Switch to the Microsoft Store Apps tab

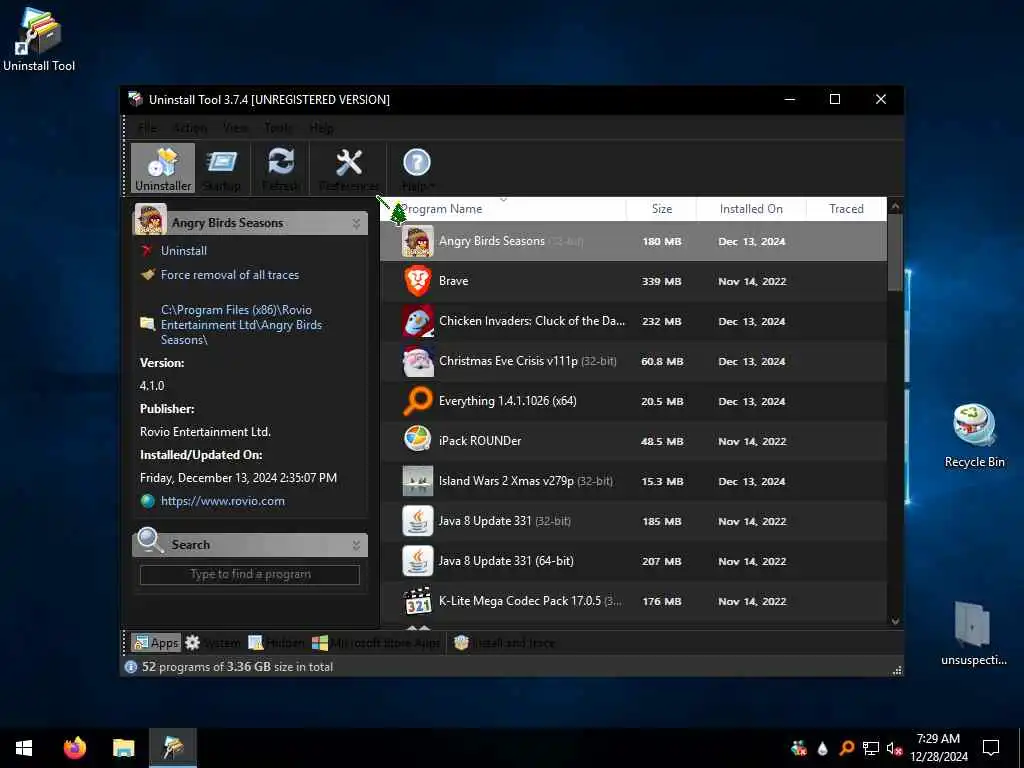point(376,643)
